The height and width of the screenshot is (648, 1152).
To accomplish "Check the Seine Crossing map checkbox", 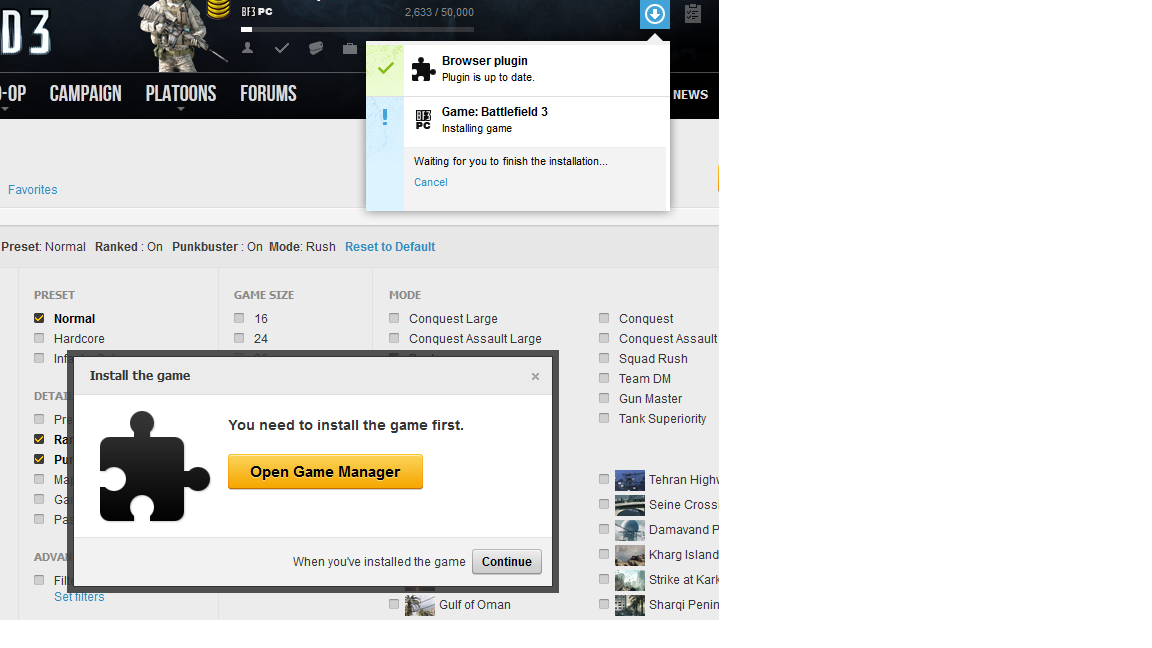I will 604,504.
